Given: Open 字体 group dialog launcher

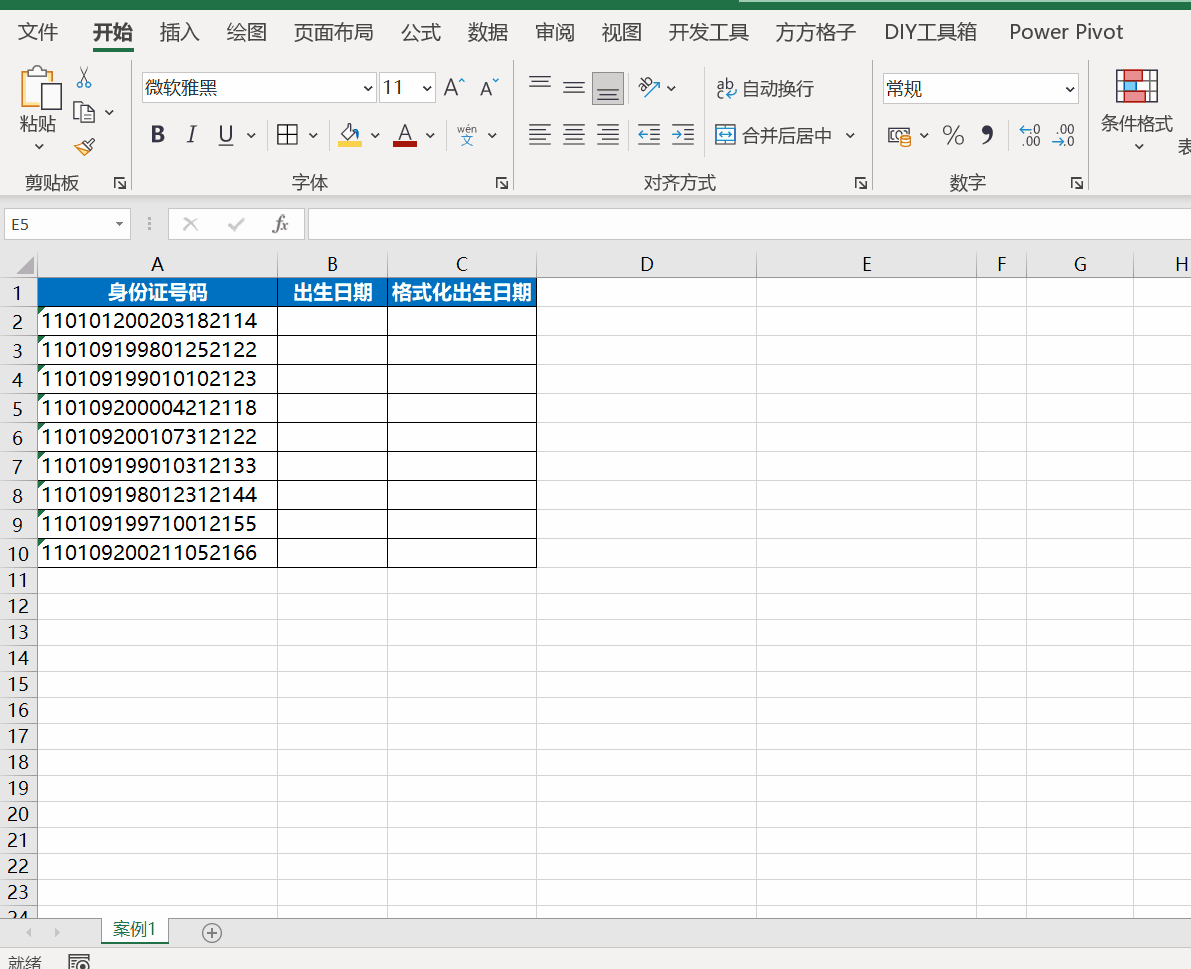Looking at the screenshot, I should point(501,182).
